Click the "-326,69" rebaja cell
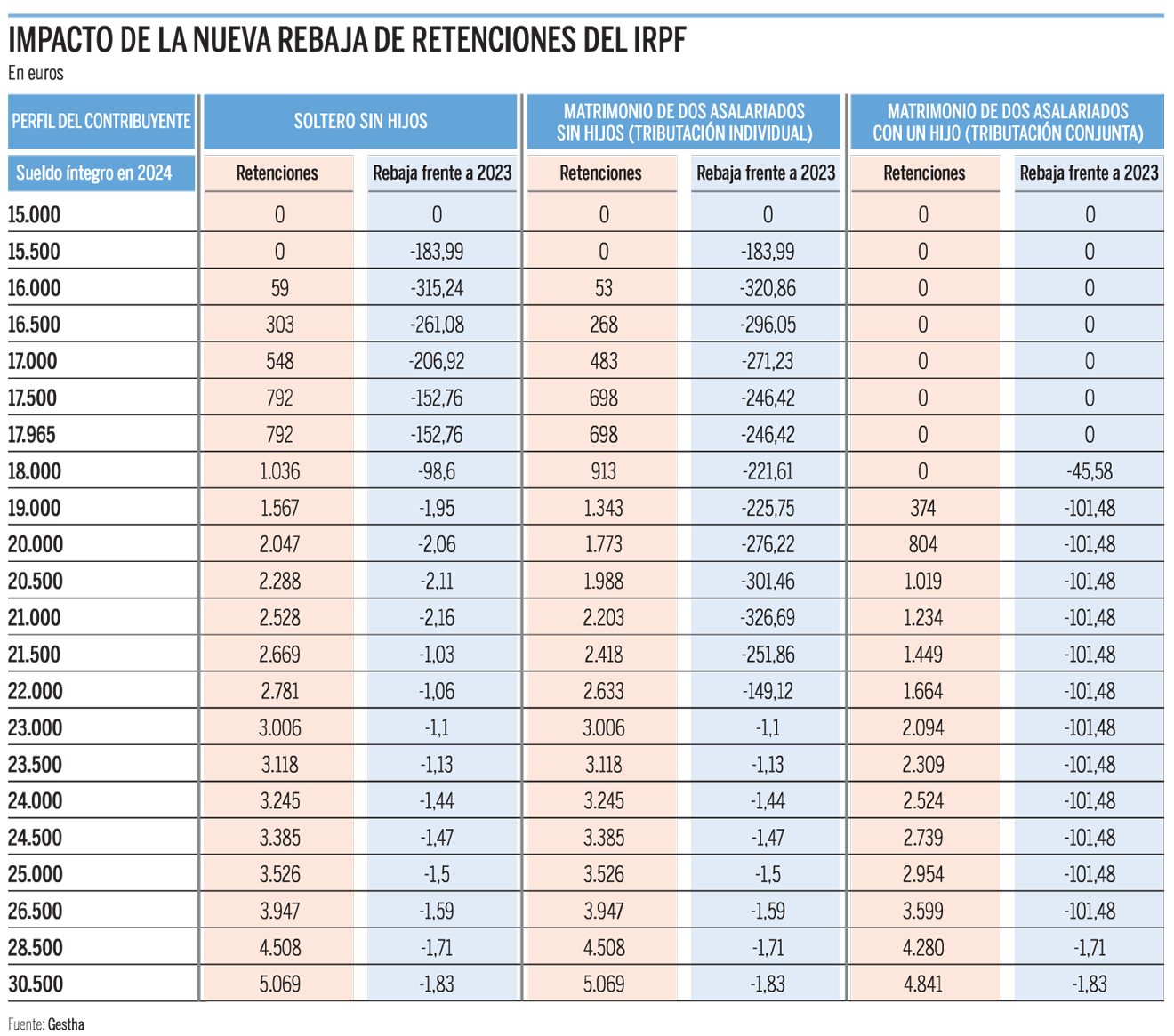1174x1036 pixels. pos(768,618)
